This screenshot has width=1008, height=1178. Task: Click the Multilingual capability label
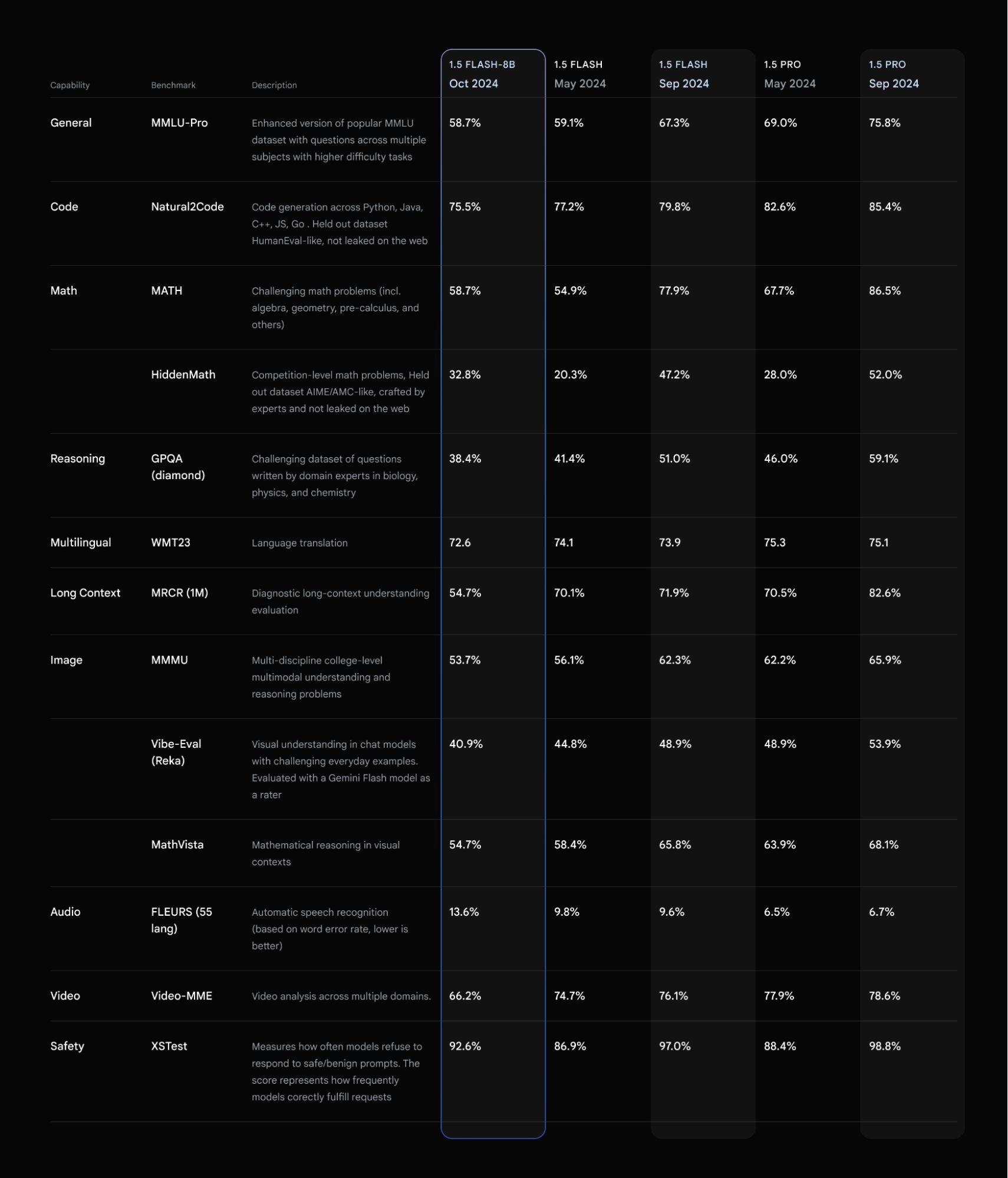(x=80, y=543)
